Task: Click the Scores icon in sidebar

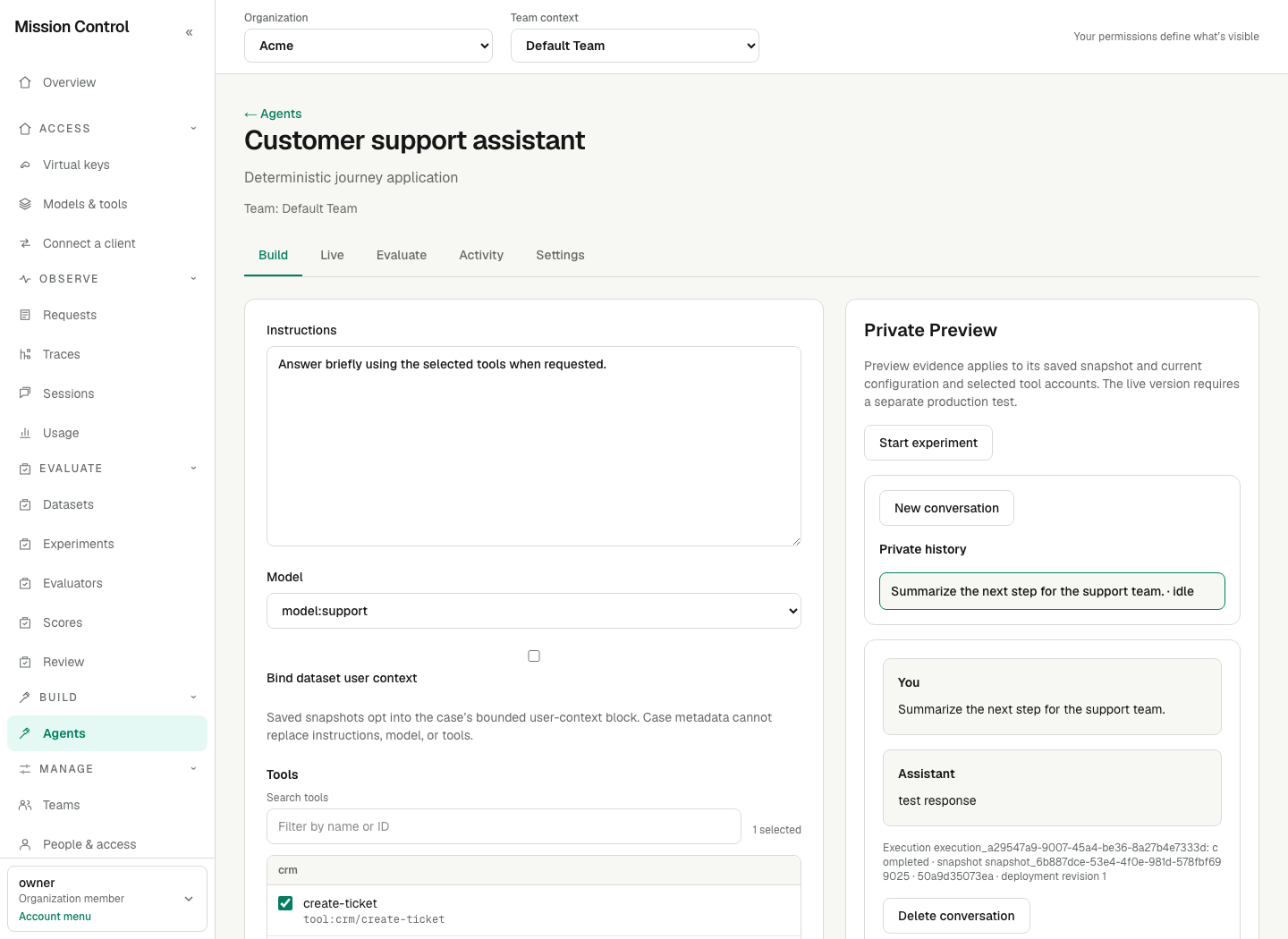Action: click(25, 622)
